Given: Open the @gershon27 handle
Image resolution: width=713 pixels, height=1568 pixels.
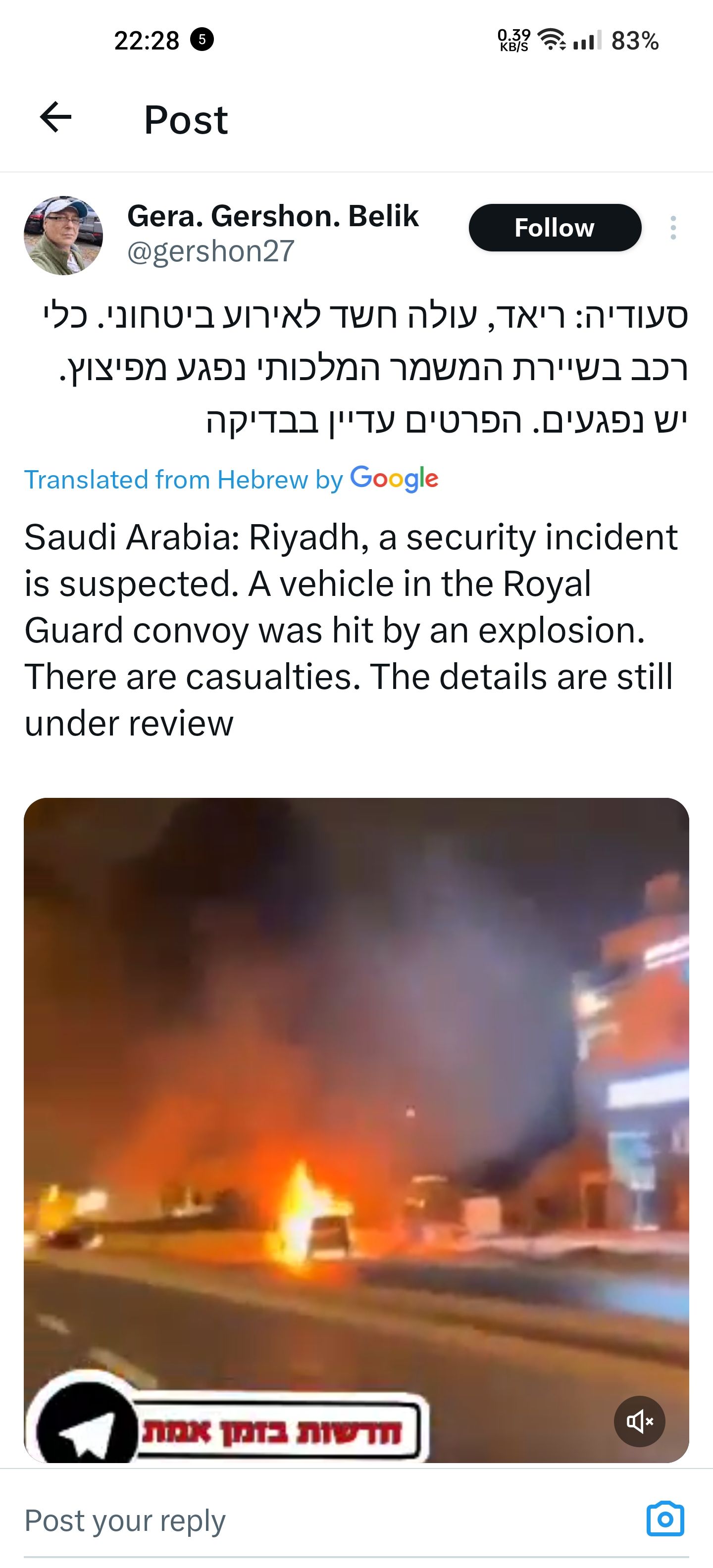Looking at the screenshot, I should click(210, 251).
